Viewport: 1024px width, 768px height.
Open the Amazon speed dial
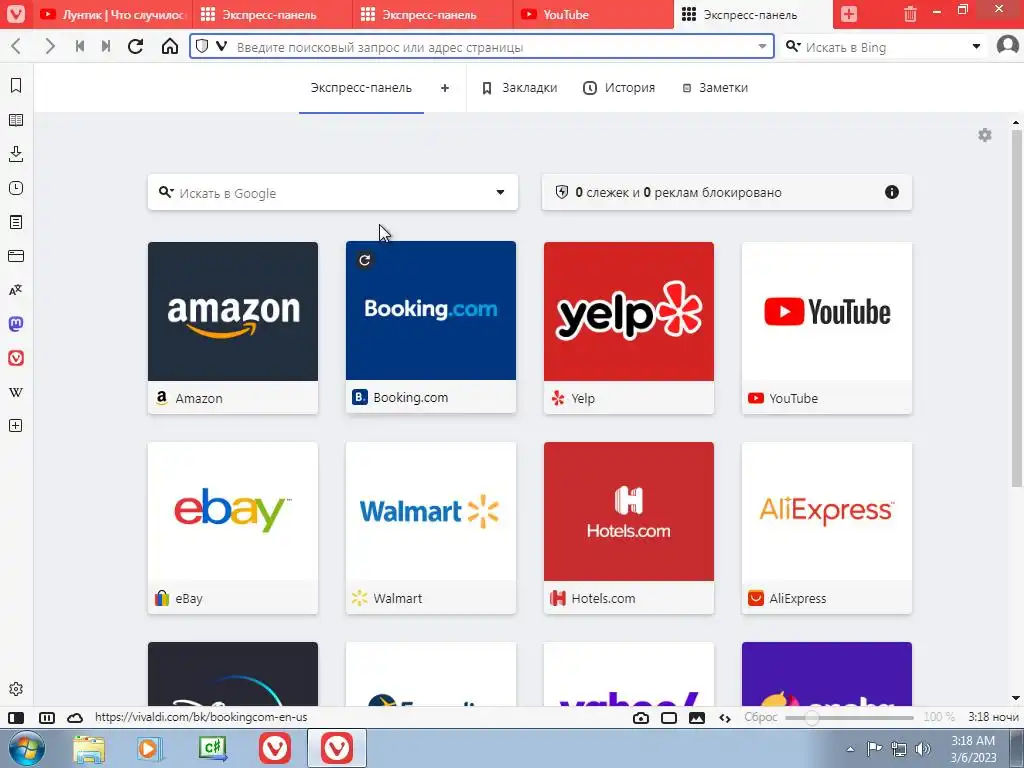point(232,328)
